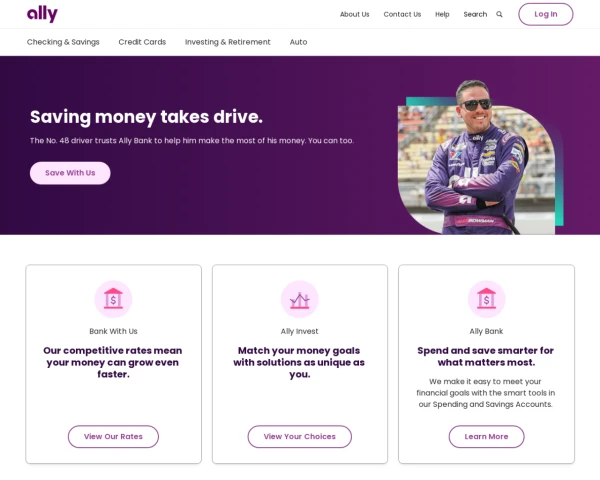This screenshot has height=480, width=600.
Task: Click the search magnifier icon
Action: 499,14
